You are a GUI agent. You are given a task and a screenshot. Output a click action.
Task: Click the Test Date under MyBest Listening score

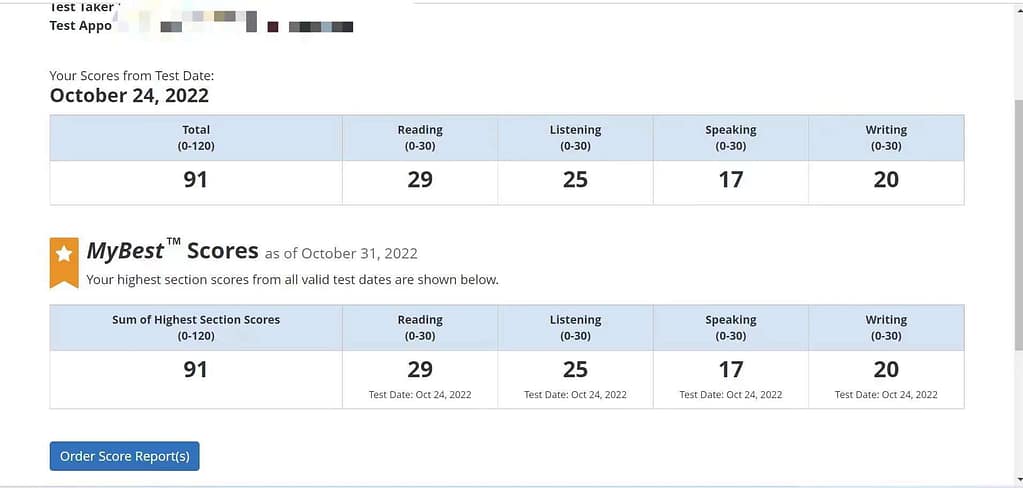coord(575,395)
